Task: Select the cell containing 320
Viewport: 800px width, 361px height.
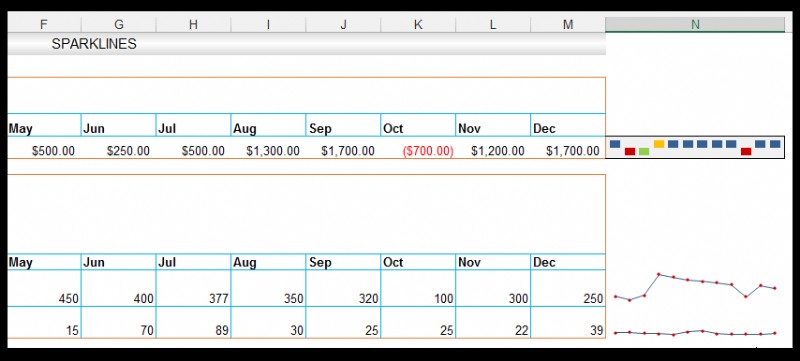Action: tap(343, 288)
